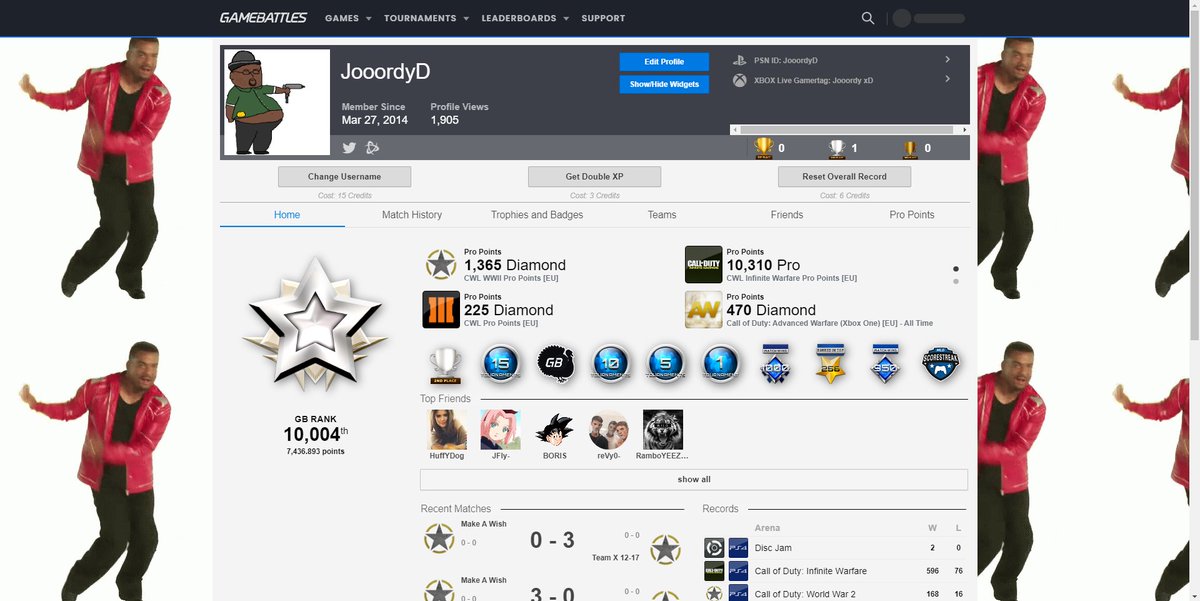Click the gold star 256 badge
Image resolution: width=1200 pixels, height=601 pixels.
pyautogui.click(x=830, y=364)
